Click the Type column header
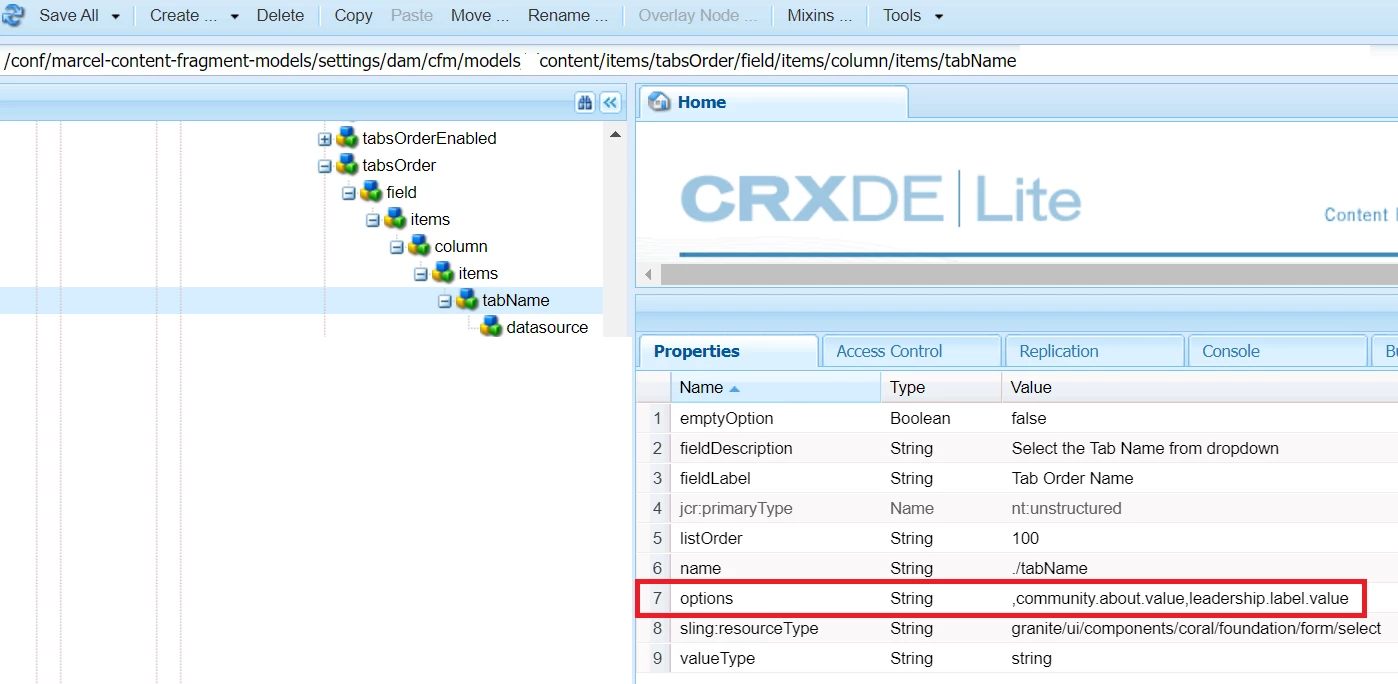 (x=942, y=387)
